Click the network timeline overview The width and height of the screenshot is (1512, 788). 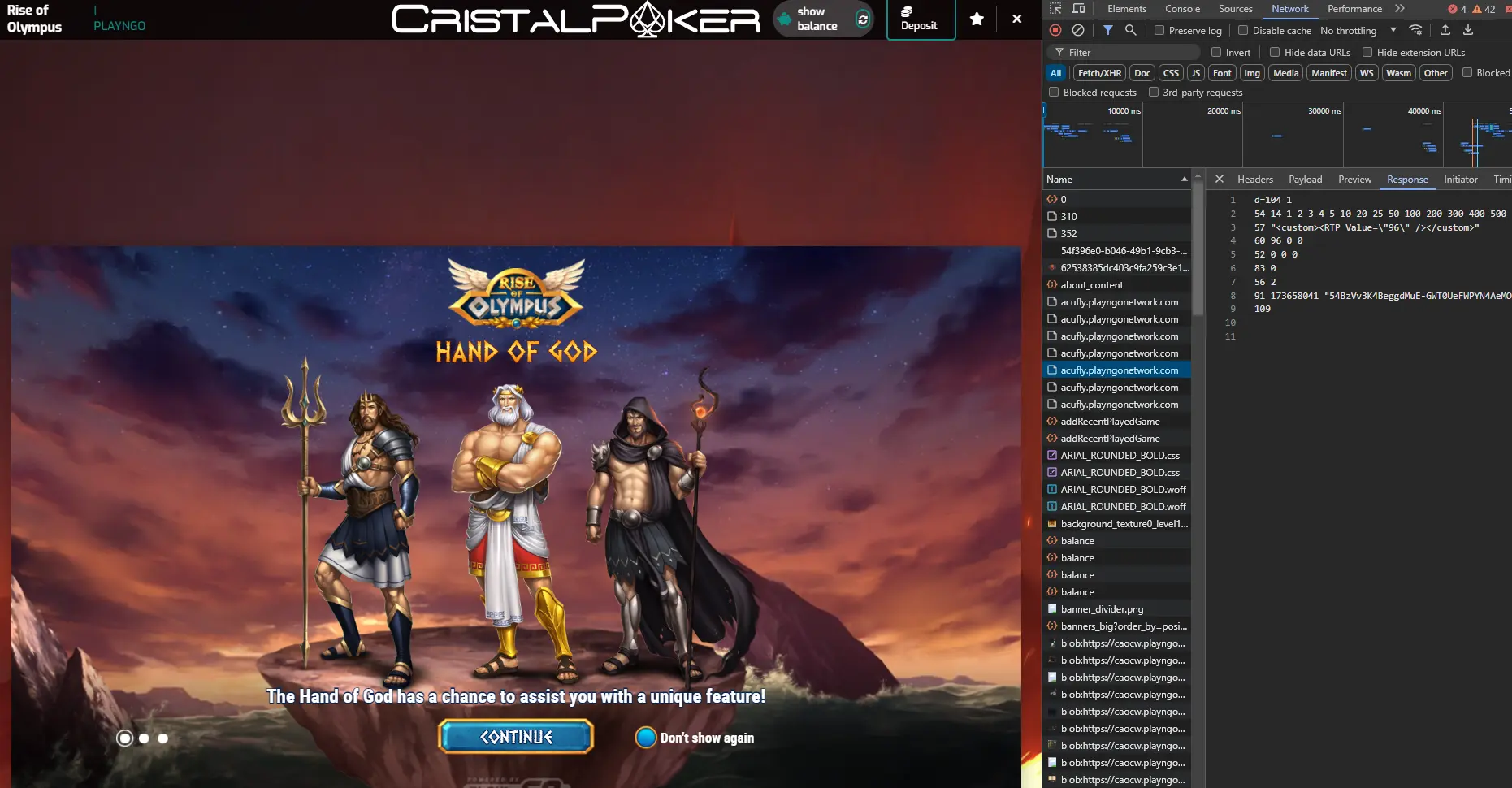click(1277, 136)
